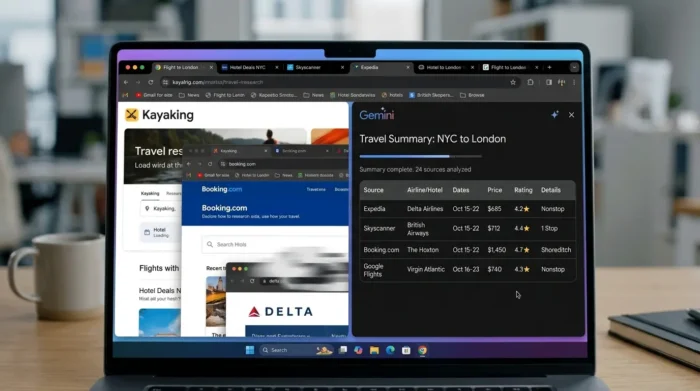Image resolution: width=700 pixels, height=391 pixels.
Task: Open the Hotel Sonderwiss bookmark
Action: pyautogui.click(x=352, y=95)
